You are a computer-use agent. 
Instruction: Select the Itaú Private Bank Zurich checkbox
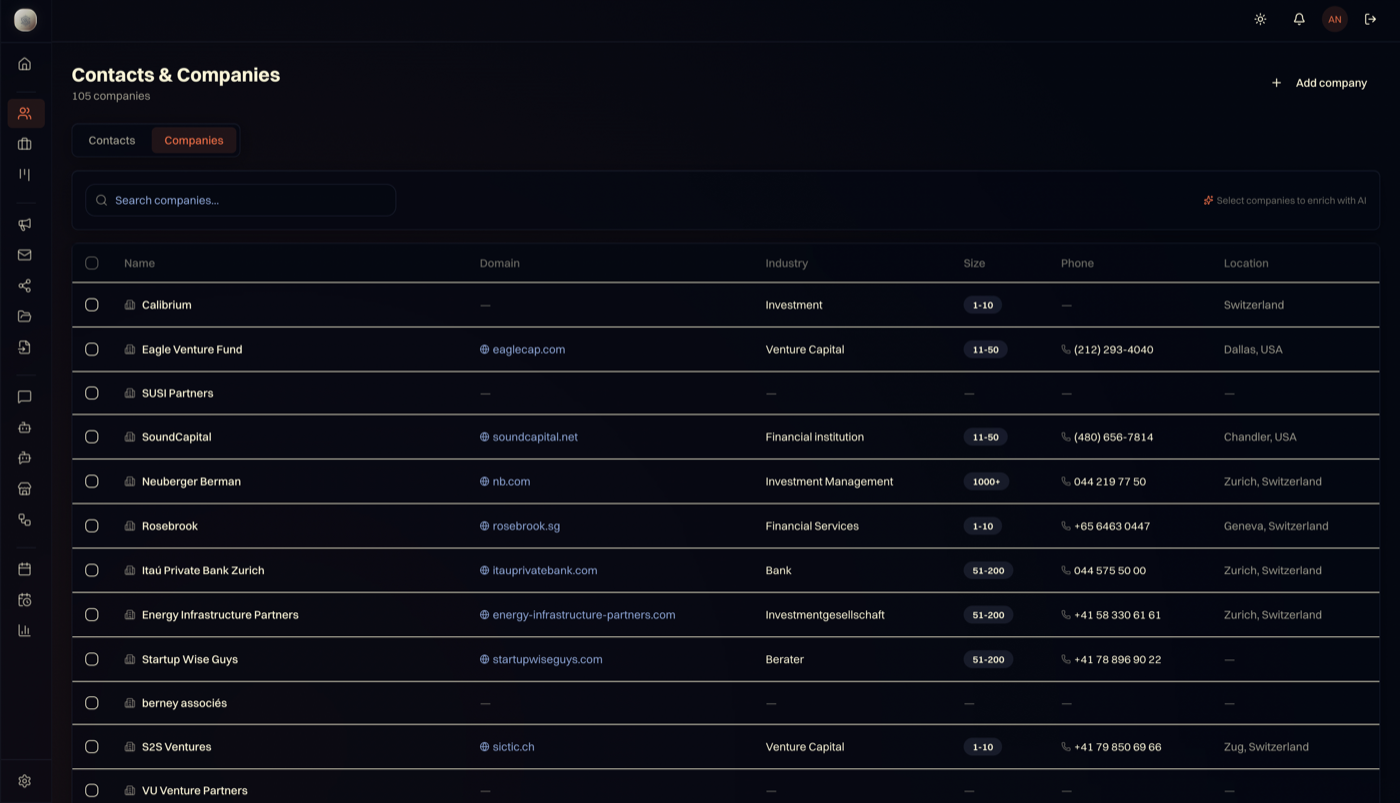tap(92, 571)
